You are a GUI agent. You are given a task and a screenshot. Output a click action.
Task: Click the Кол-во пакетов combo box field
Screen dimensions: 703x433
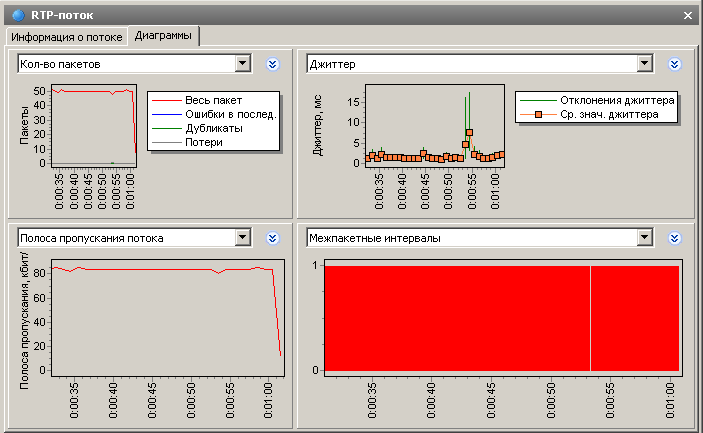[135, 64]
